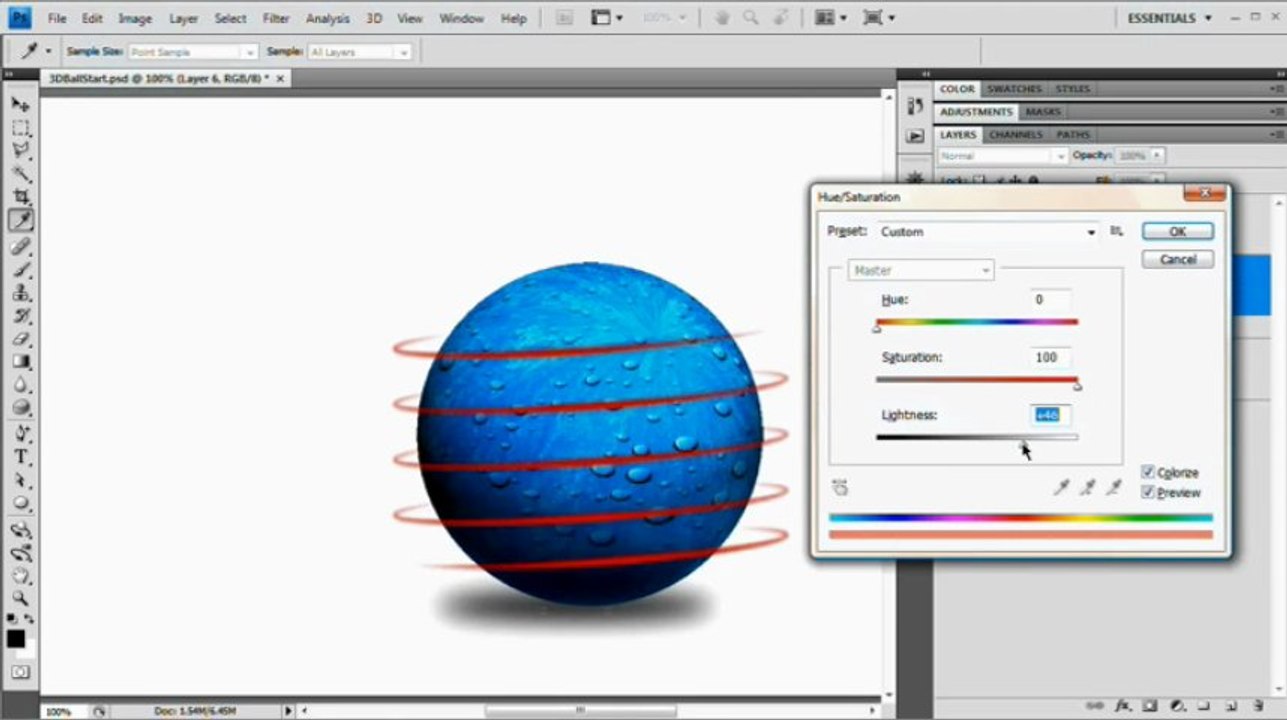Screen dimensions: 1287x720
Task: Select the Path Selection tool
Action: [x=20, y=480]
